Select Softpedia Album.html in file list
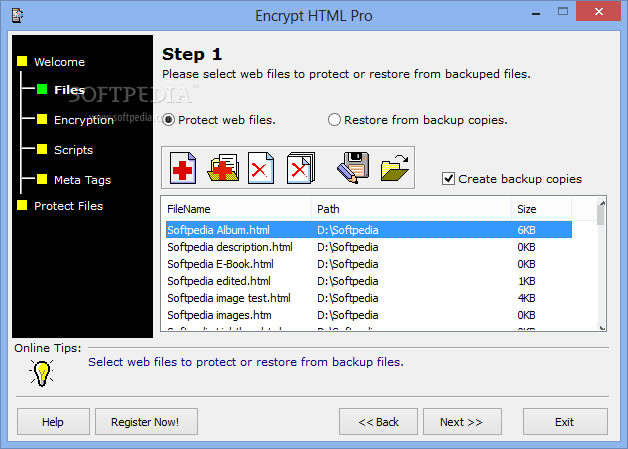The image size is (628, 449). click(368, 230)
